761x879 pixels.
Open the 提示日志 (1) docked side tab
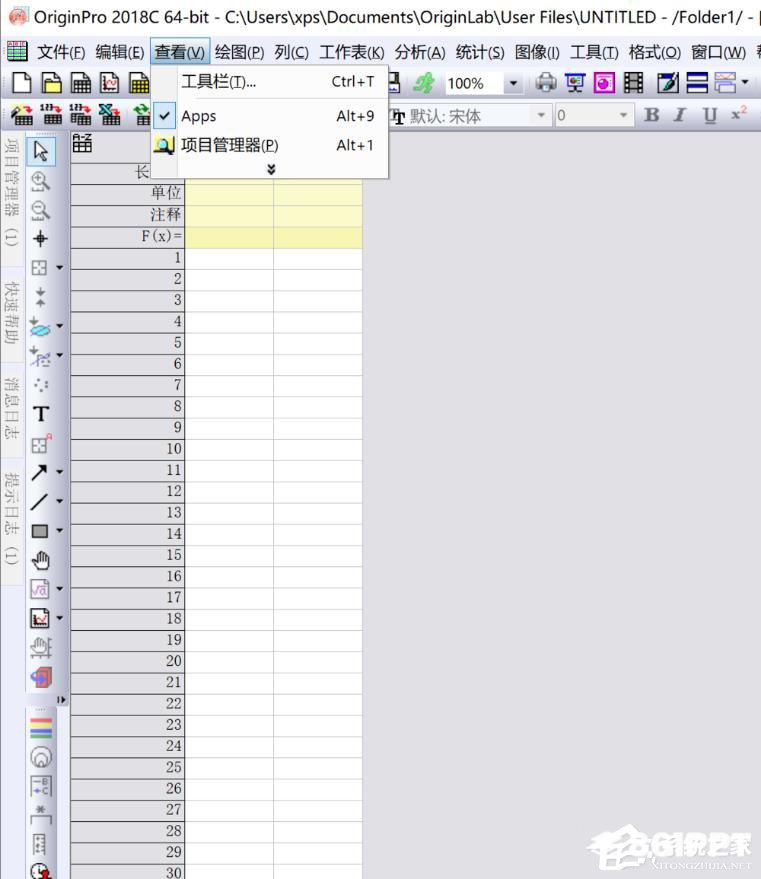click(x=12, y=519)
